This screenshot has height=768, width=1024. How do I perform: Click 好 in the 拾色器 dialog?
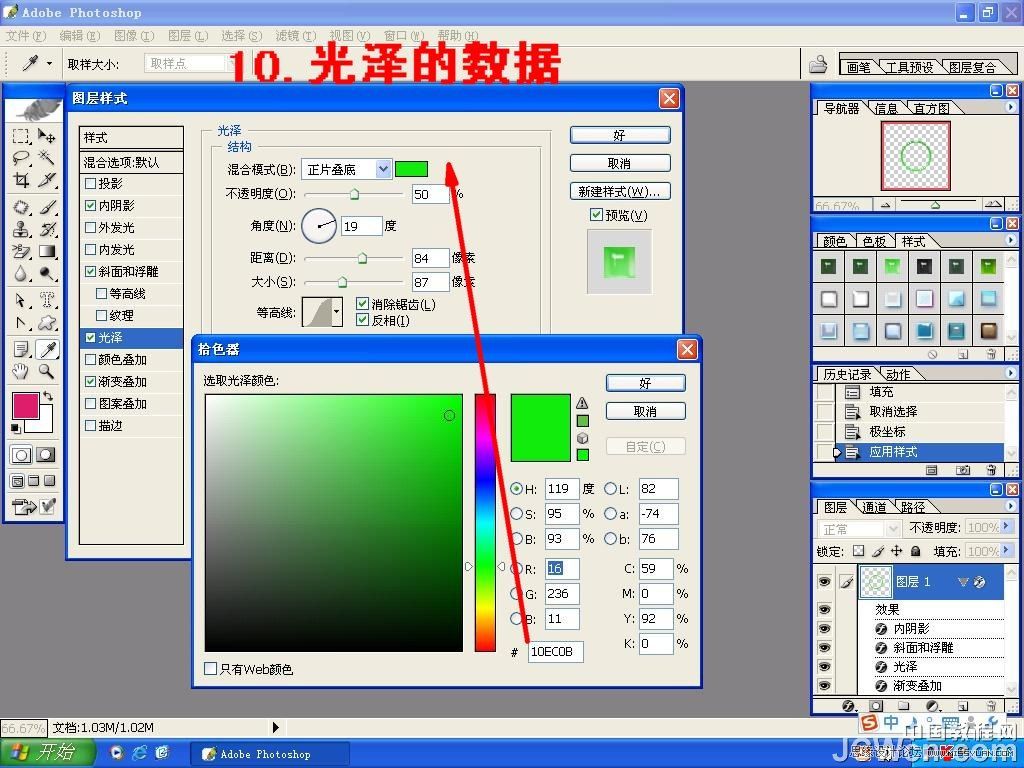[645, 383]
